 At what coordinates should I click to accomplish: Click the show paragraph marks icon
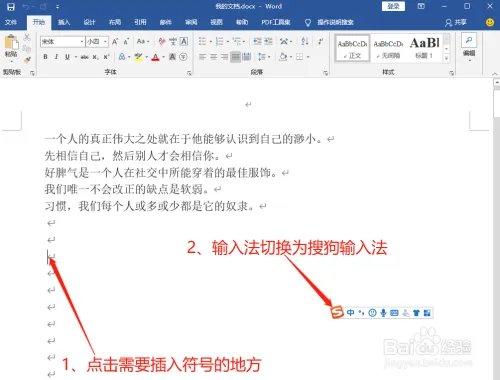320,41
